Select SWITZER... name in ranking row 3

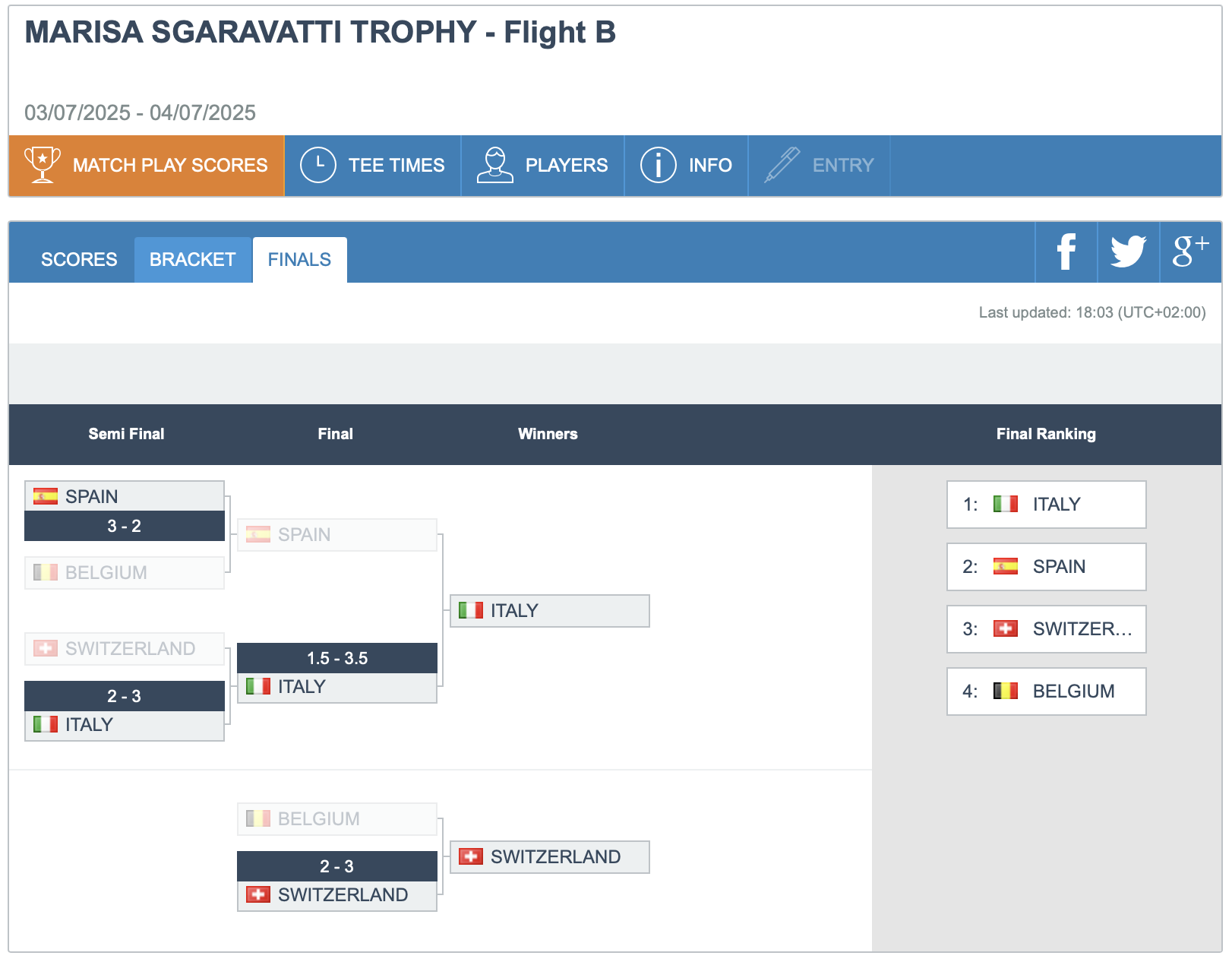(1082, 629)
